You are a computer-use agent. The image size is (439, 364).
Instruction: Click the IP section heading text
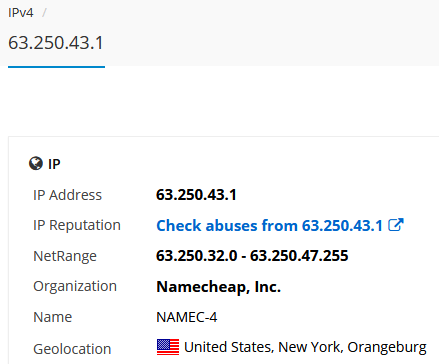[x=54, y=164]
